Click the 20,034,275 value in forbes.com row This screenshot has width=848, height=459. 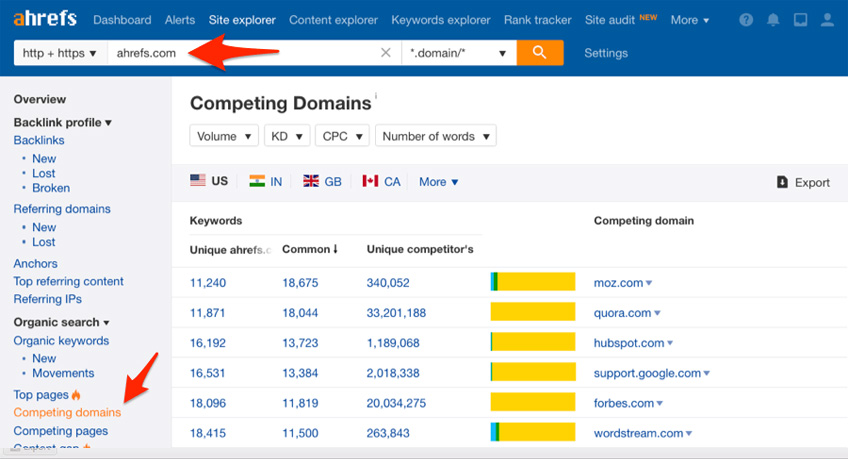click(x=396, y=403)
